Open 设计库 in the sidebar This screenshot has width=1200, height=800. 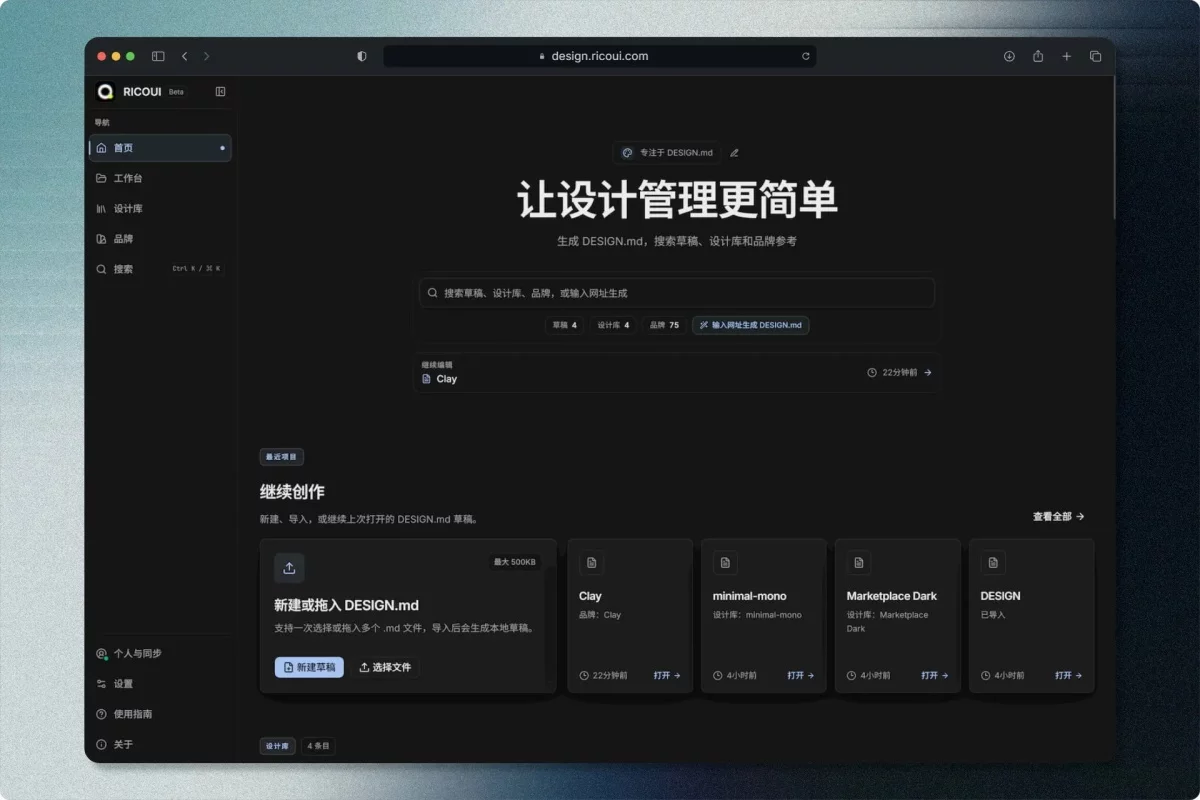[160, 209]
